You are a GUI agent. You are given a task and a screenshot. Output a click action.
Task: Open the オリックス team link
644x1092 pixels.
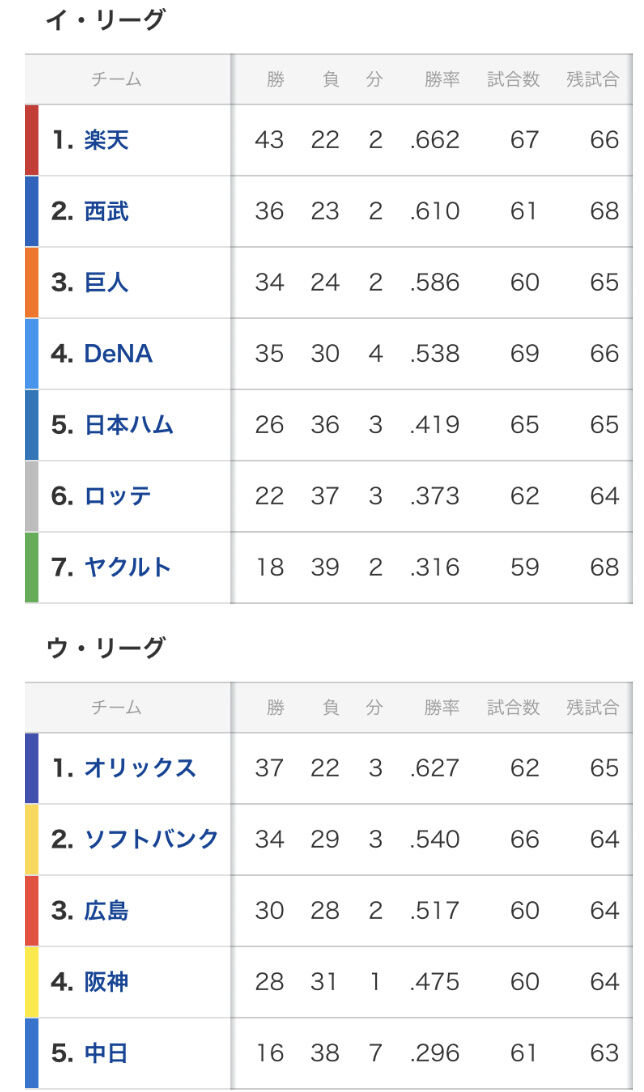140,767
